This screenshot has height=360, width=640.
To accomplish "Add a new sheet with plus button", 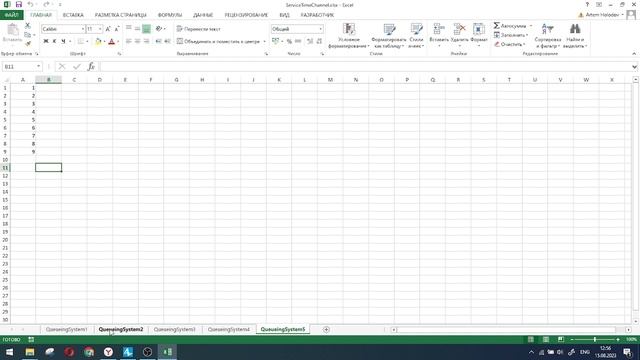I will coord(326,329).
